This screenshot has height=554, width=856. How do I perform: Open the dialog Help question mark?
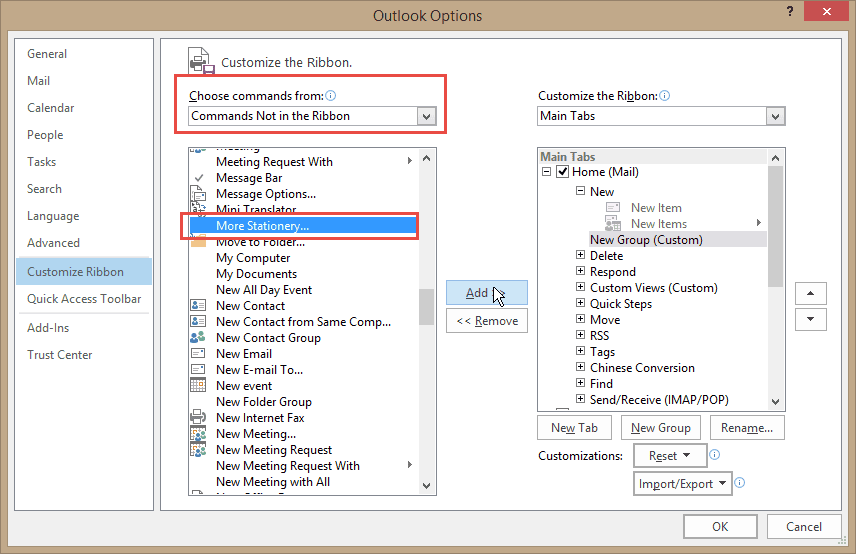(789, 11)
